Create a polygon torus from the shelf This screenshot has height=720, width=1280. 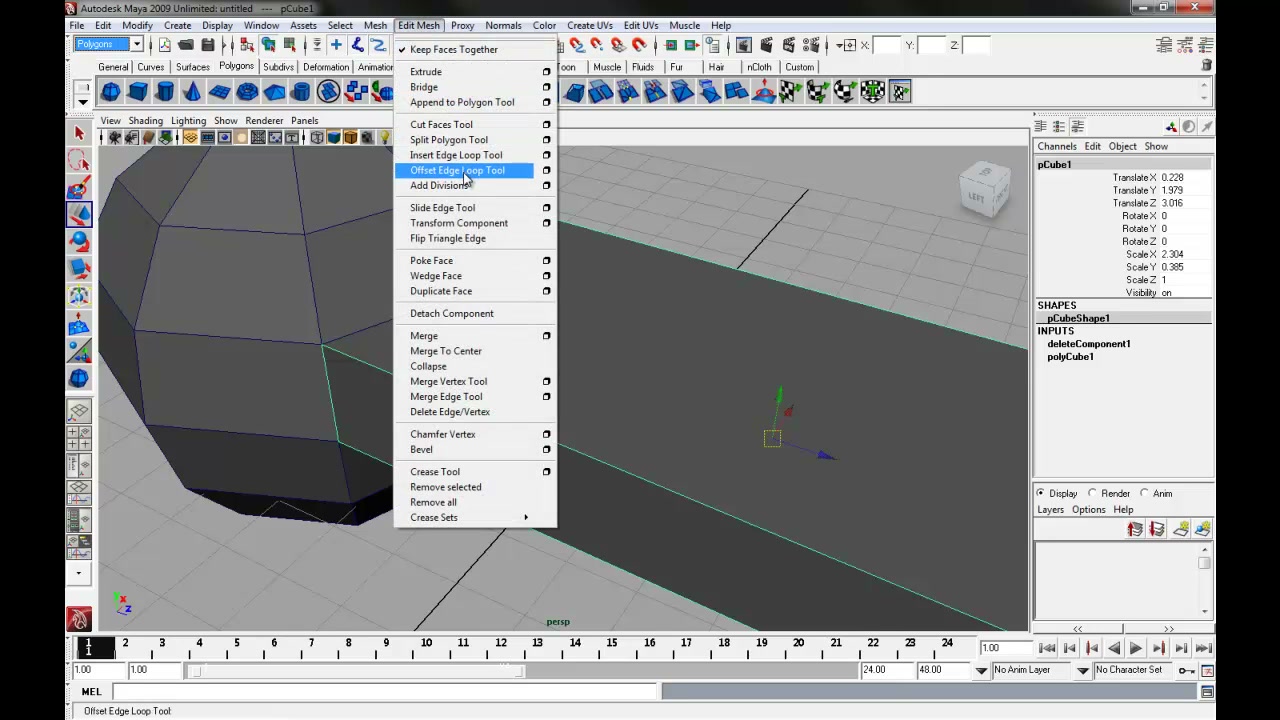(247, 92)
